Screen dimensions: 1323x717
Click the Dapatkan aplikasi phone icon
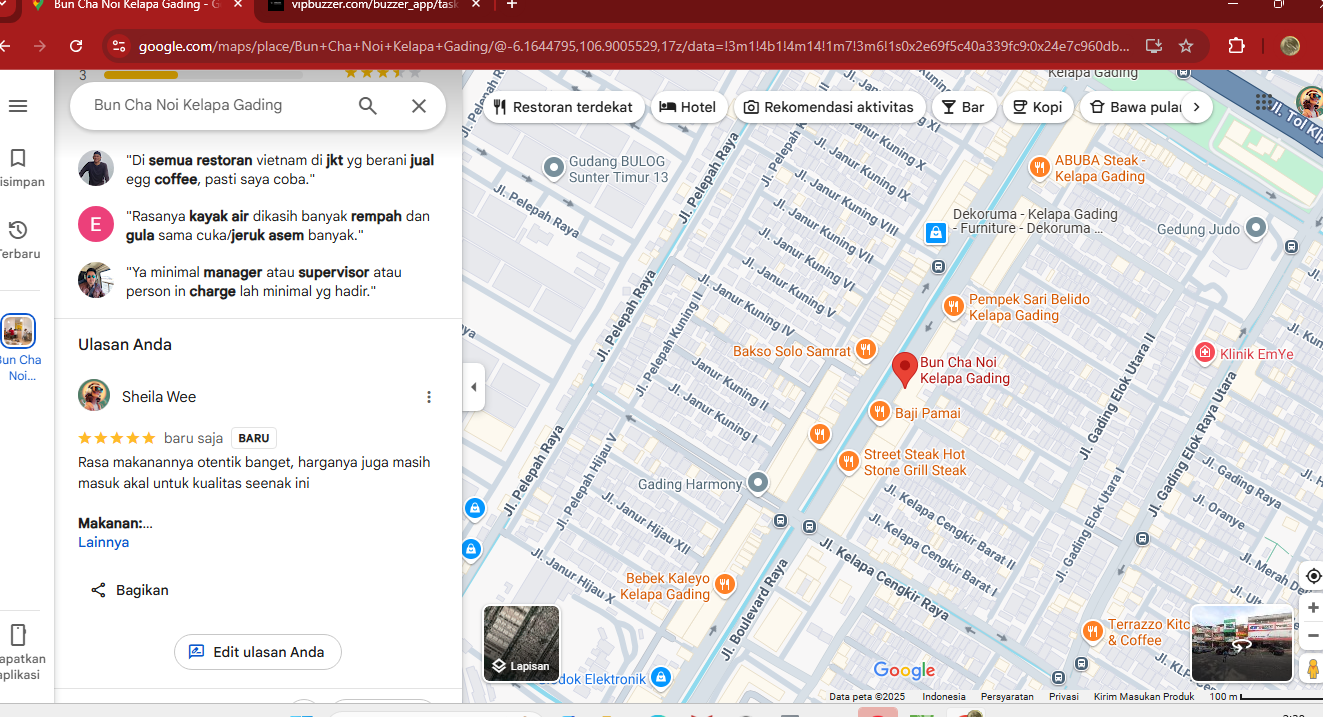(18, 635)
